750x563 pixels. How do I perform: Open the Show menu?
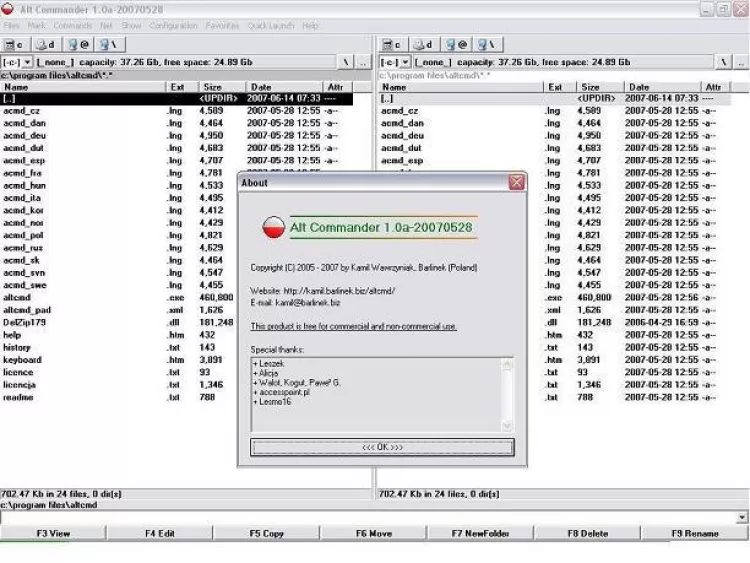(x=132, y=26)
